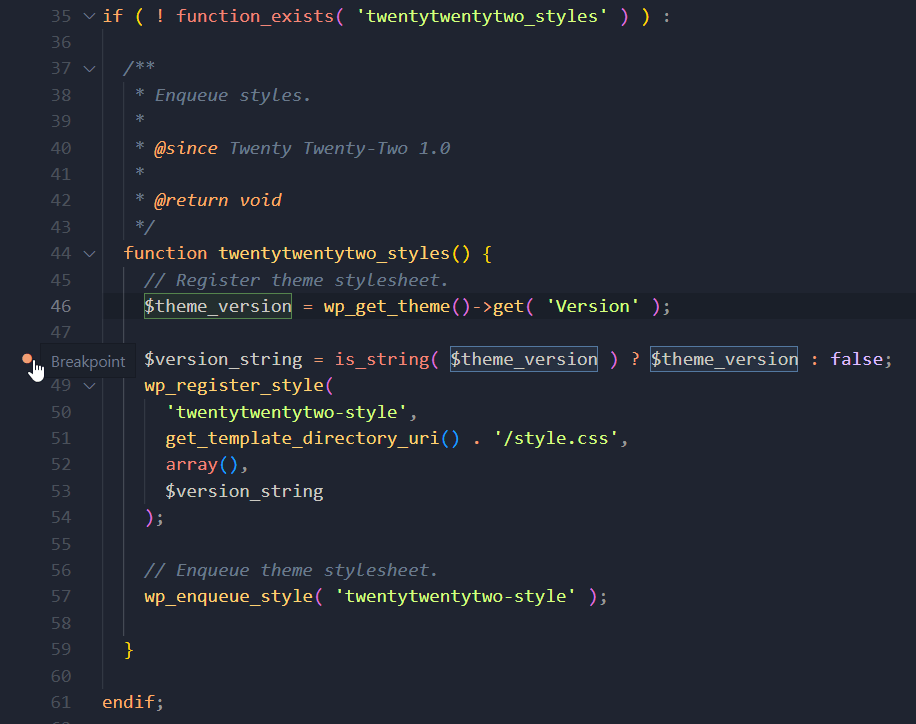Click 'twentytwentytwo-style' string on line 50
Image resolution: width=916 pixels, height=724 pixels.
(x=286, y=412)
